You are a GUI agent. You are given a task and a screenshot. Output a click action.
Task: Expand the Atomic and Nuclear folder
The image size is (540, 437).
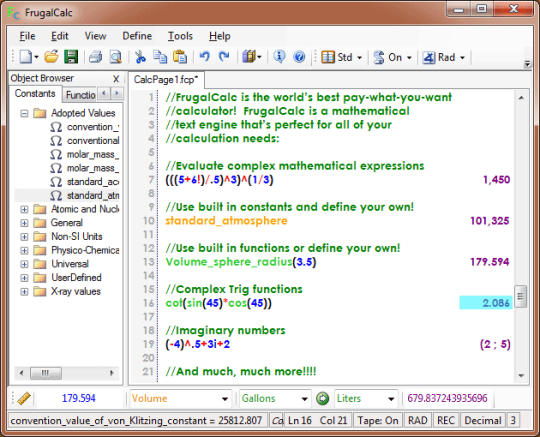24,209
